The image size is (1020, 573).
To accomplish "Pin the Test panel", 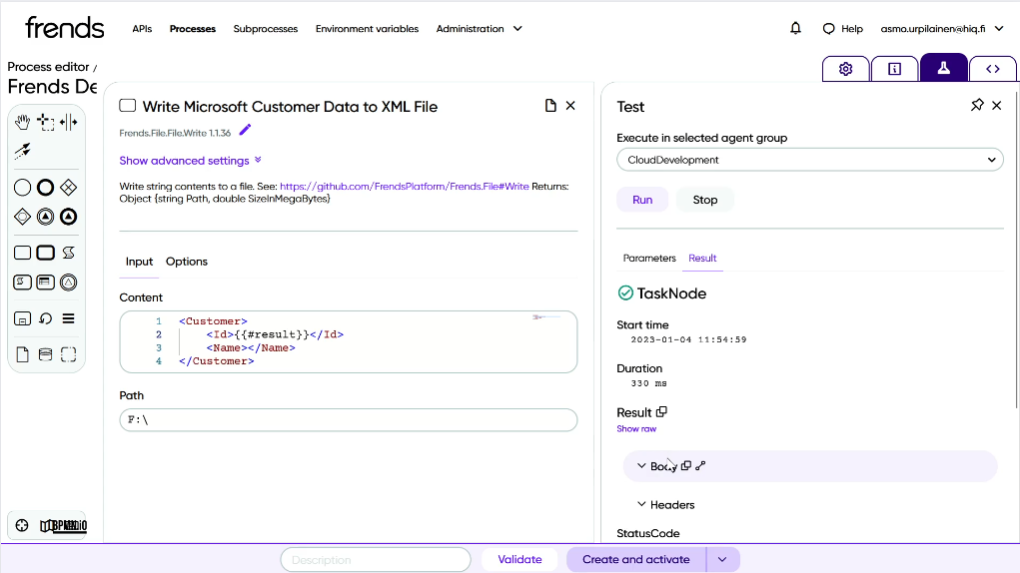I will click(977, 105).
